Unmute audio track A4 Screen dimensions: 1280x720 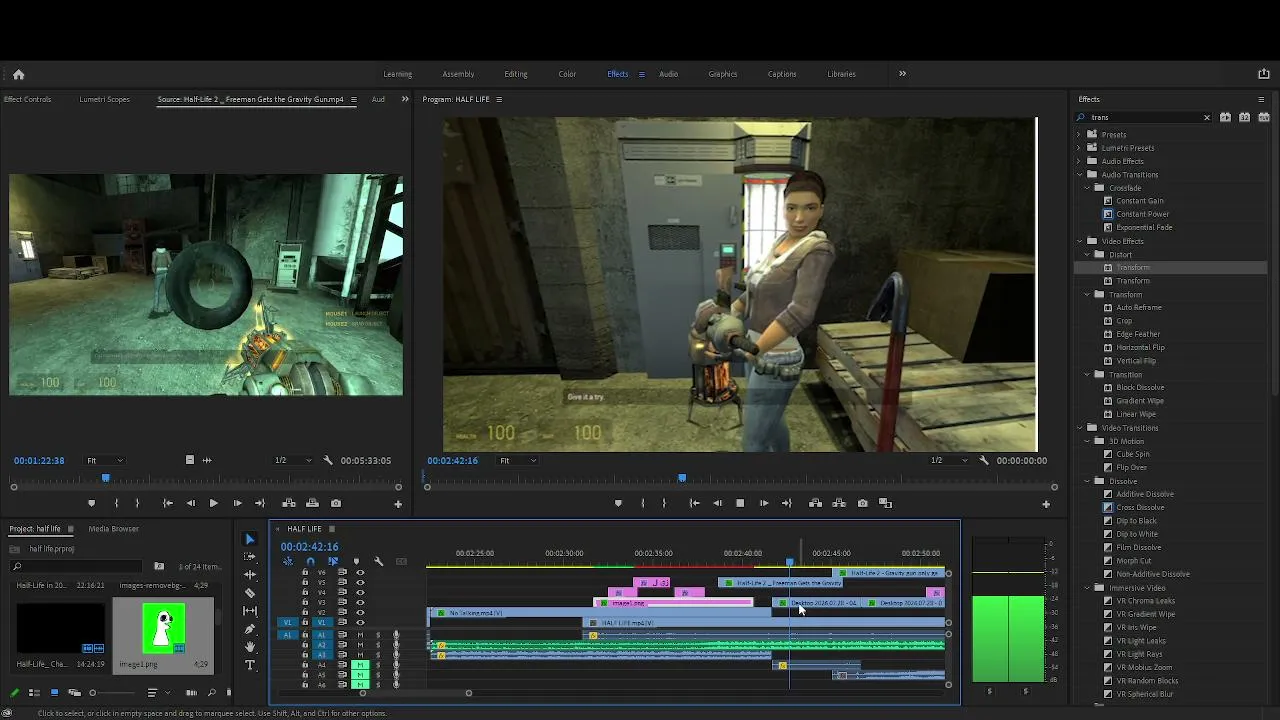pos(360,665)
